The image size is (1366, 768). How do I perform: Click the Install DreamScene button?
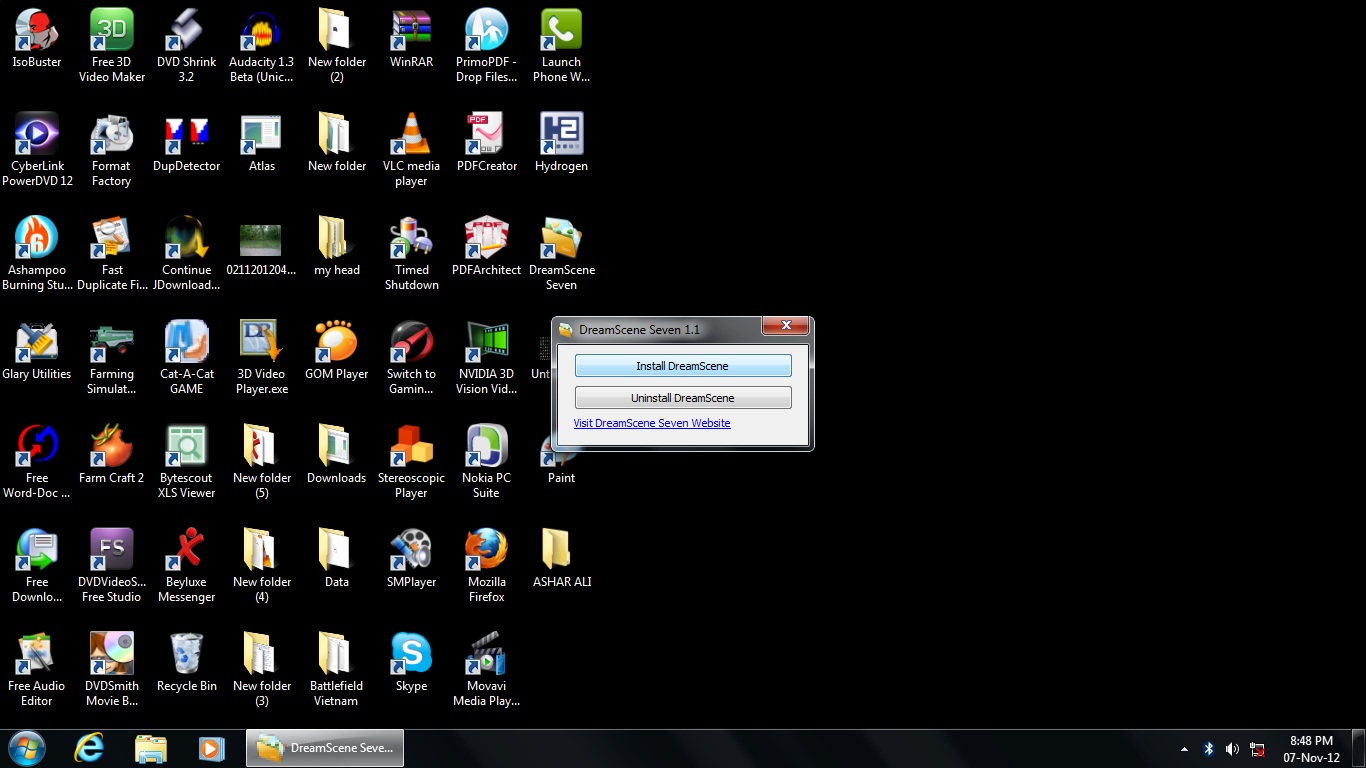tap(683, 366)
